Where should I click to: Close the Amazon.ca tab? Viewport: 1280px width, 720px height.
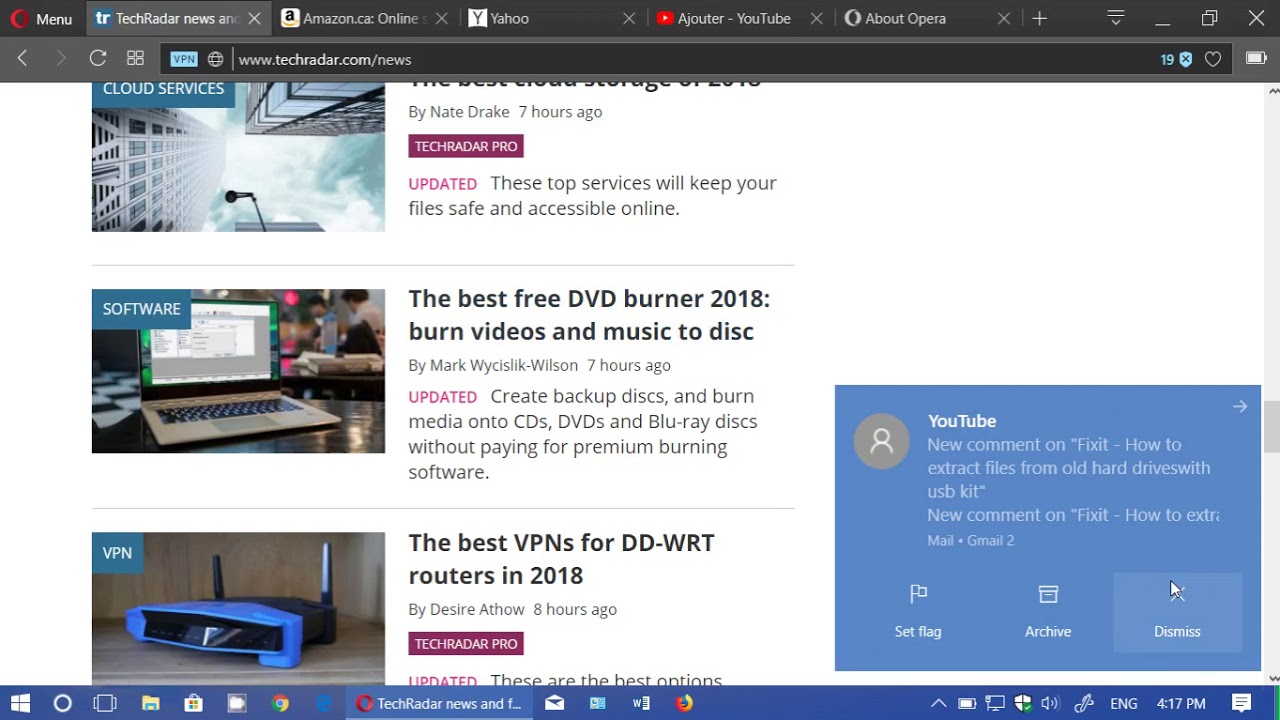(442, 18)
